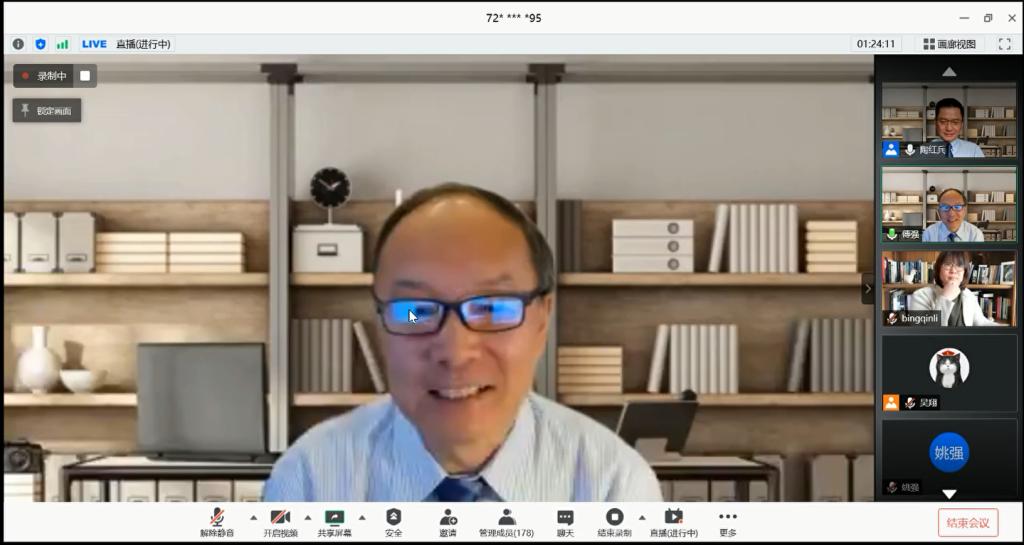Image resolution: width=1024 pixels, height=545 pixels.
Task: Unmute microphone with 解除静音
Action: (217, 522)
